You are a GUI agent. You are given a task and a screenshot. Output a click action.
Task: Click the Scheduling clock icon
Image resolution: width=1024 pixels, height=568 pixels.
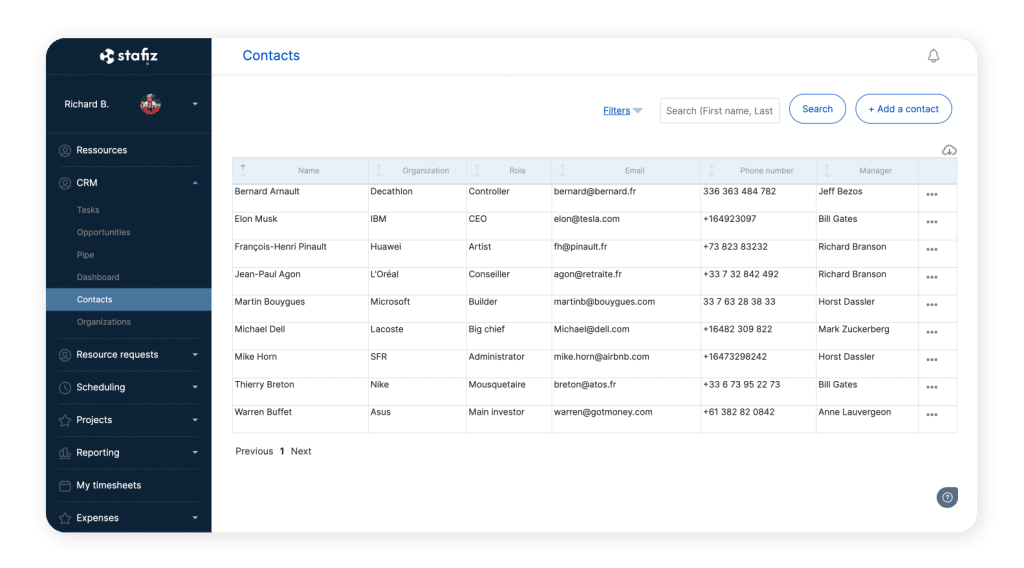[65, 387]
